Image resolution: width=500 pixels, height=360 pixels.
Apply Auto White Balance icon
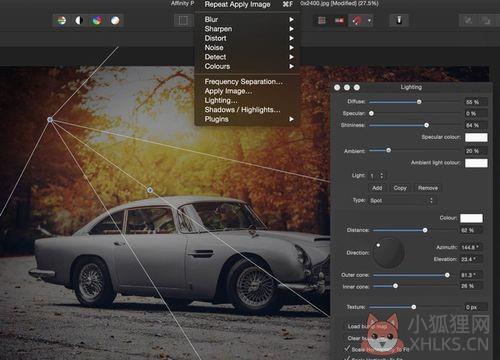tap(115, 21)
